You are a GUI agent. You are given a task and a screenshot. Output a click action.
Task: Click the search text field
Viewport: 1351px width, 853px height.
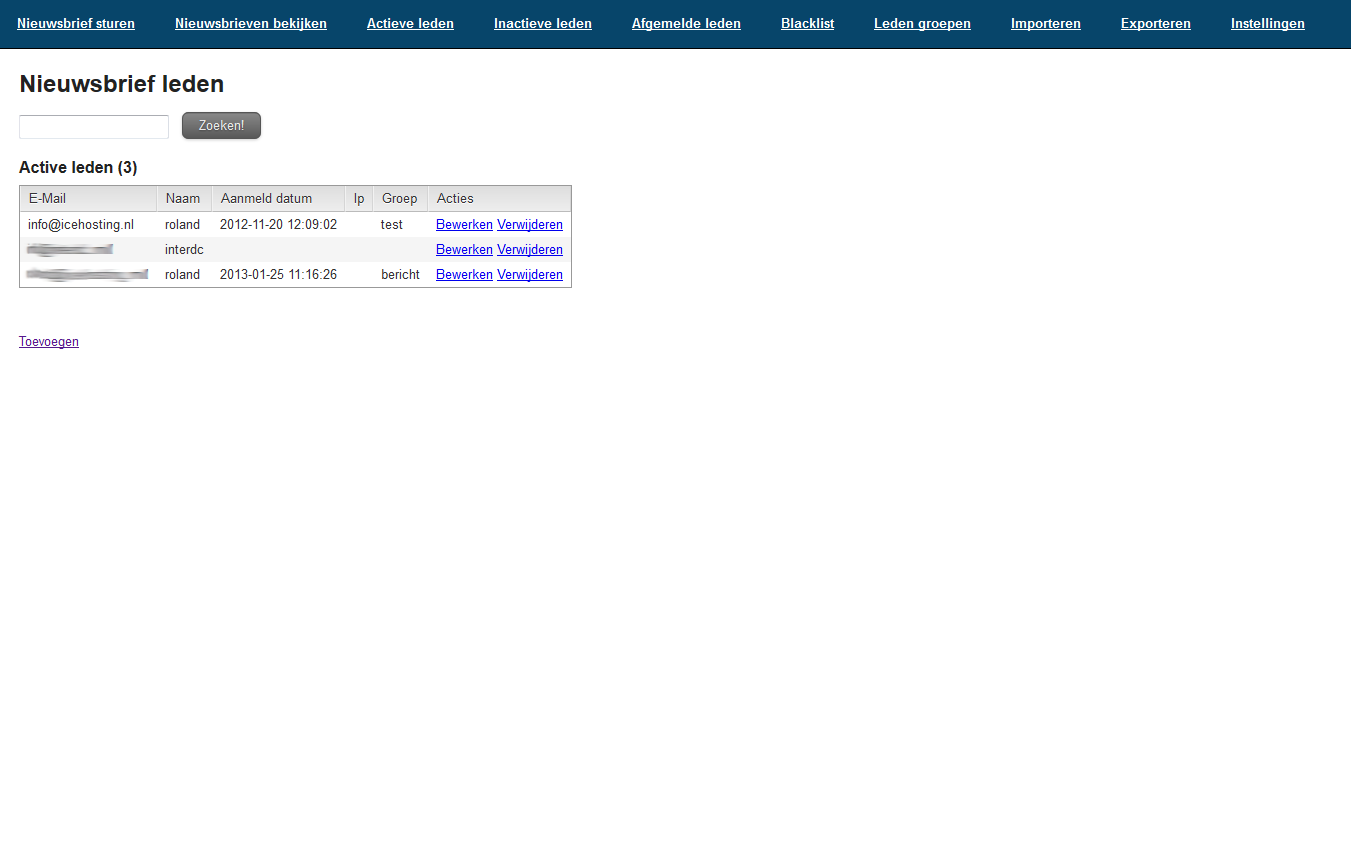click(x=94, y=127)
